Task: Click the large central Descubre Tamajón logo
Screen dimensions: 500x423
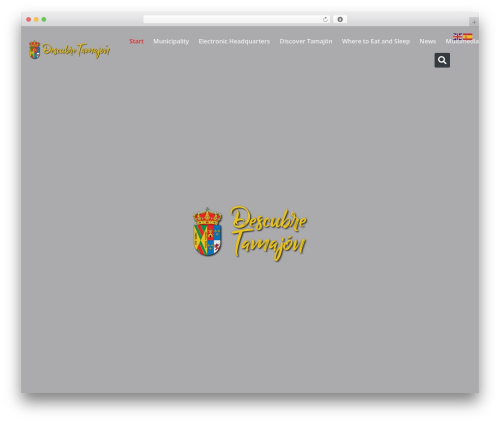Action: (250, 233)
